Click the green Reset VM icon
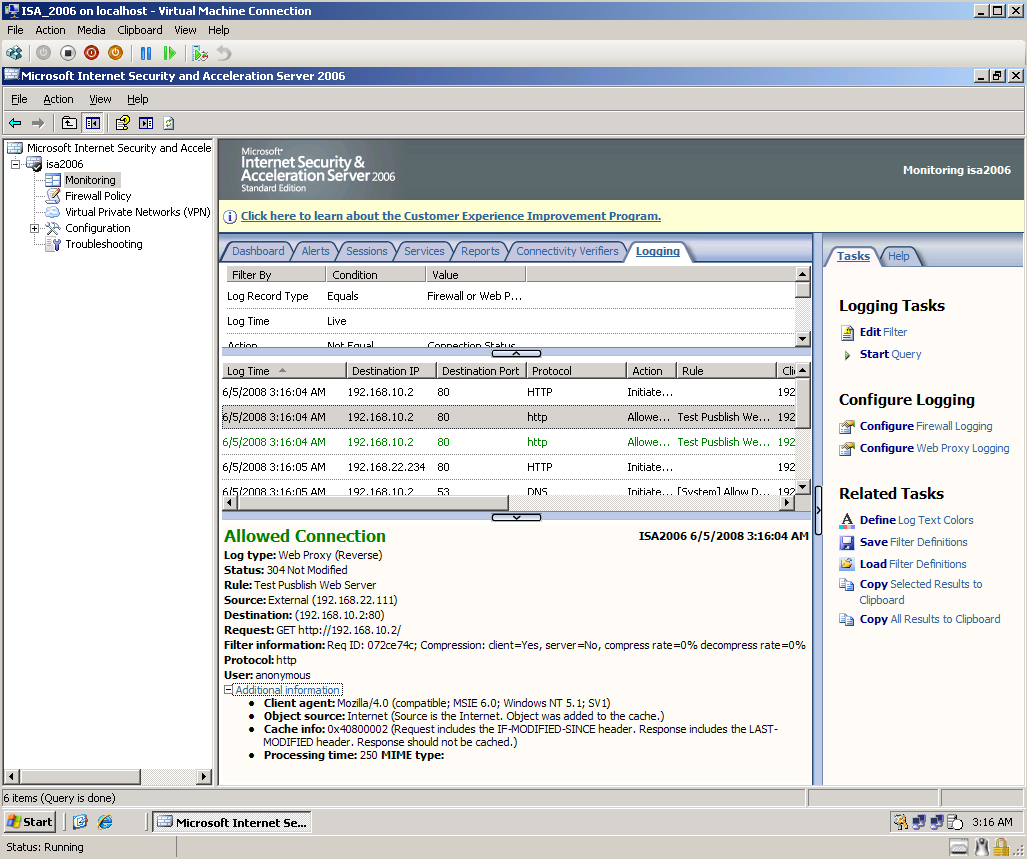The height and width of the screenshot is (859, 1027). pyautogui.click(x=170, y=53)
